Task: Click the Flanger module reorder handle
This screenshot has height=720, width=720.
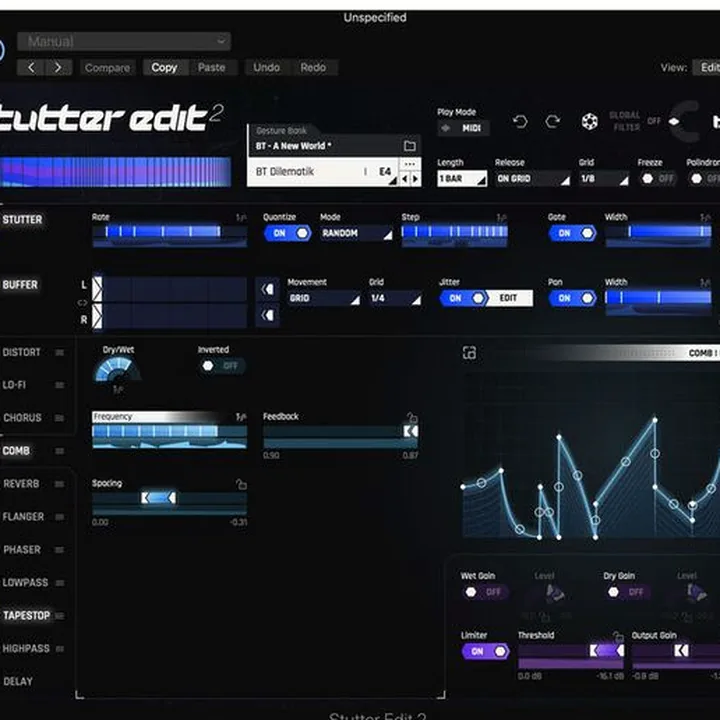Action: [60, 517]
